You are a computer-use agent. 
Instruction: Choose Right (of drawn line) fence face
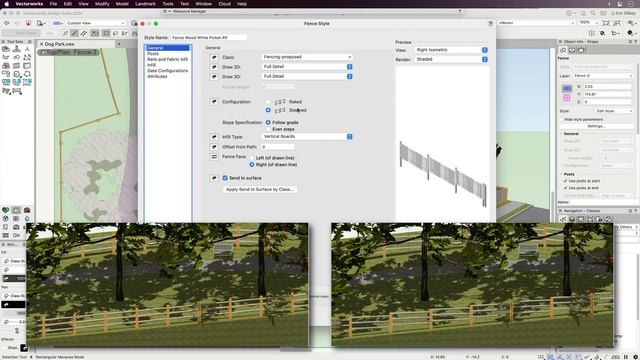point(252,164)
